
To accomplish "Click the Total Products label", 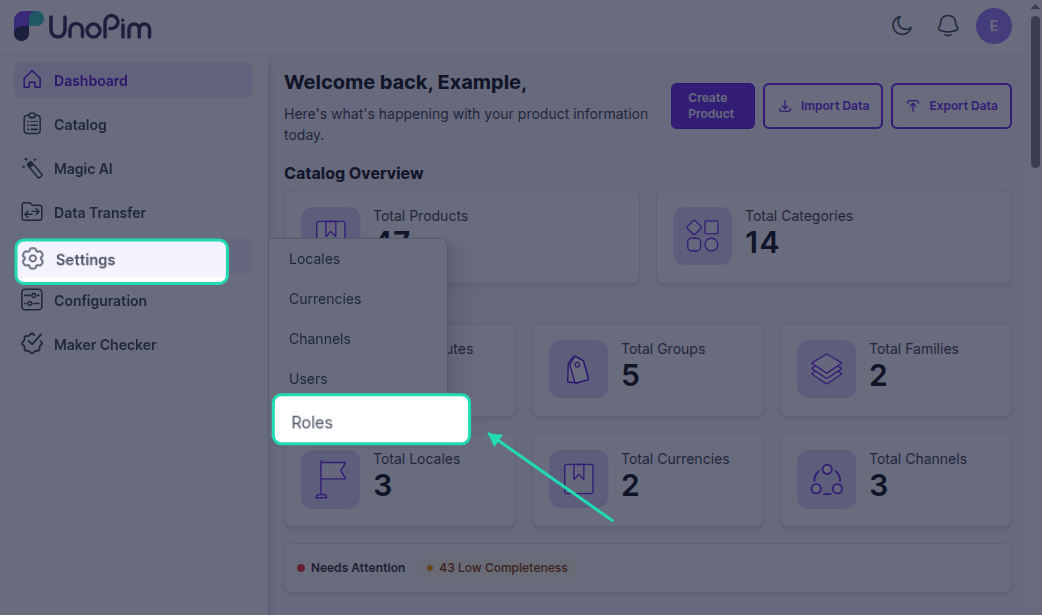I will coord(420,216).
